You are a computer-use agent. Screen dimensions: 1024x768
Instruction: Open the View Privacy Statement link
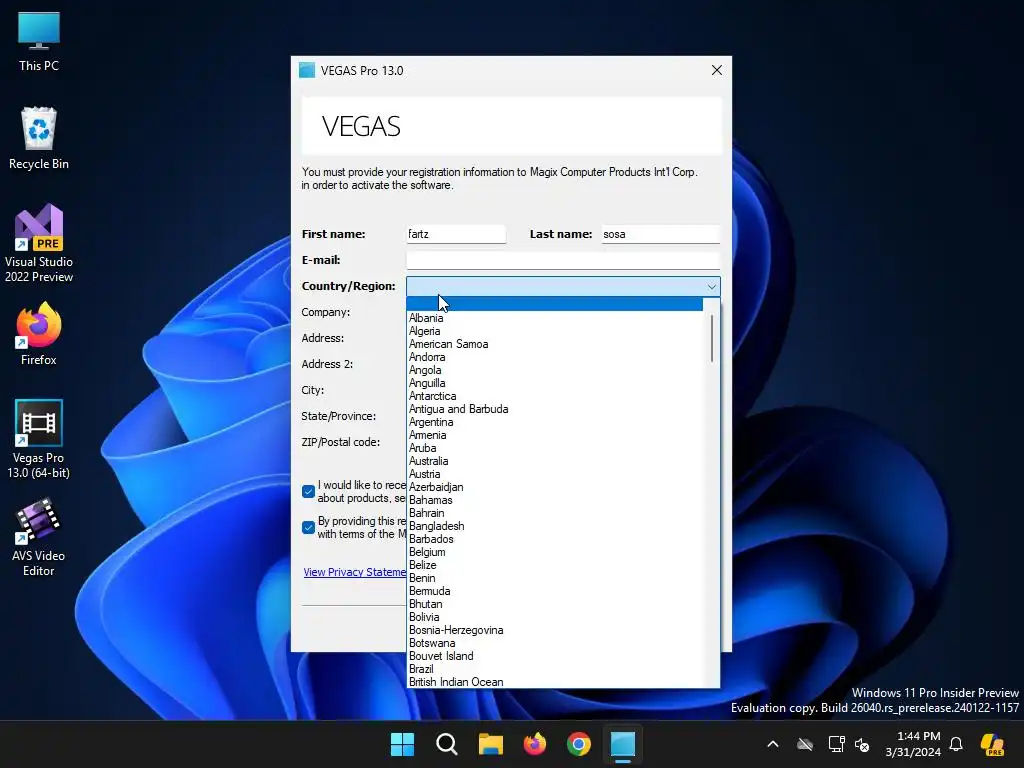point(355,572)
